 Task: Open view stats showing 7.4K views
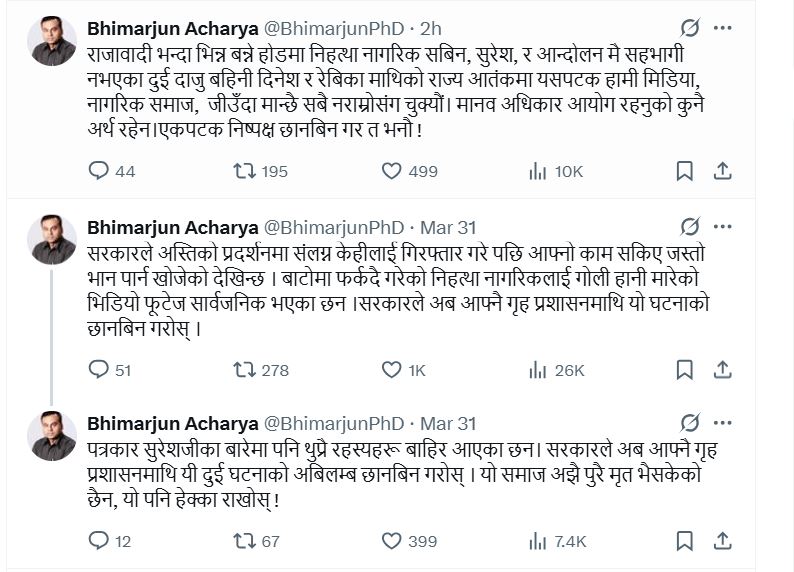[537, 541]
